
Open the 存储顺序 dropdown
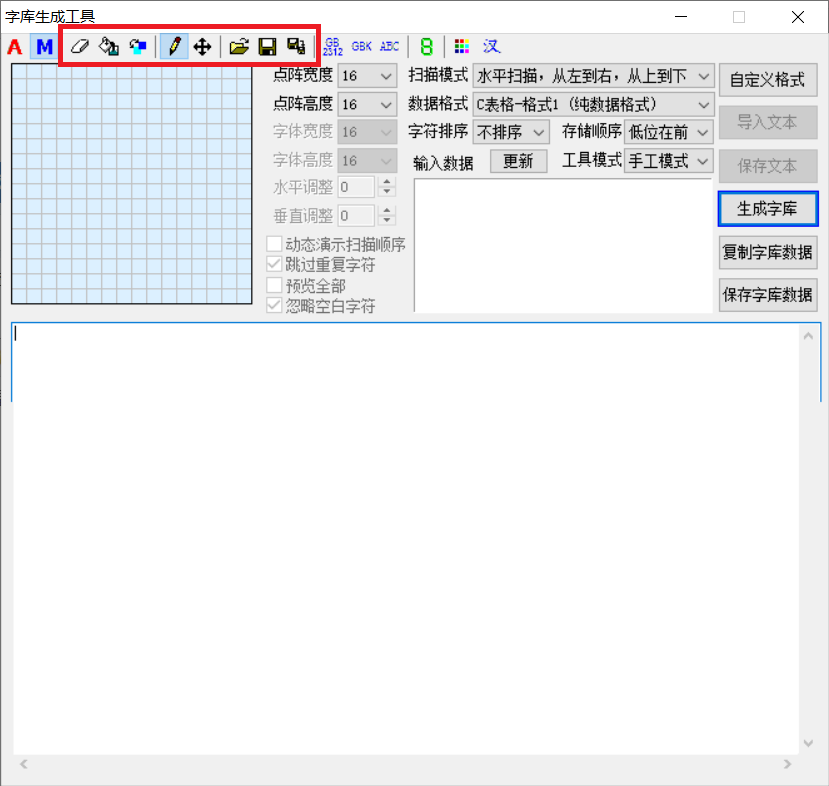point(669,132)
